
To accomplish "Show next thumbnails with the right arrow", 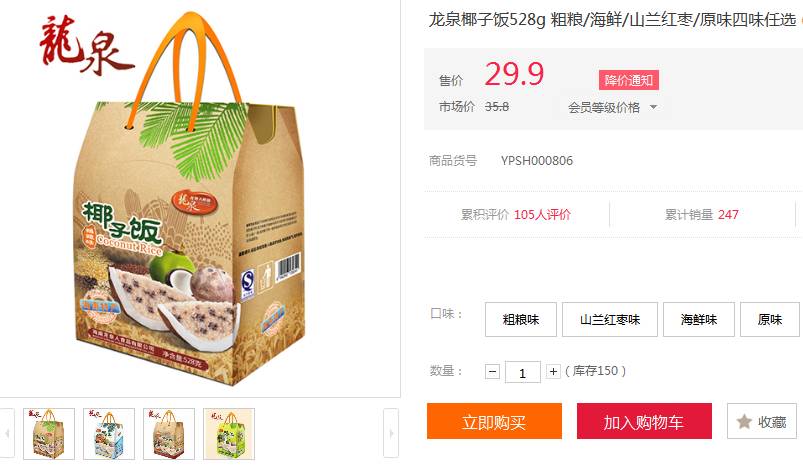I will [x=391, y=433].
